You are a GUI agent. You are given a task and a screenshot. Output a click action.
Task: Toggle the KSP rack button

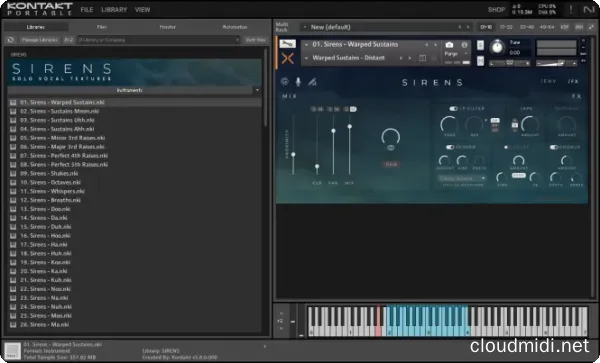[x=564, y=27]
